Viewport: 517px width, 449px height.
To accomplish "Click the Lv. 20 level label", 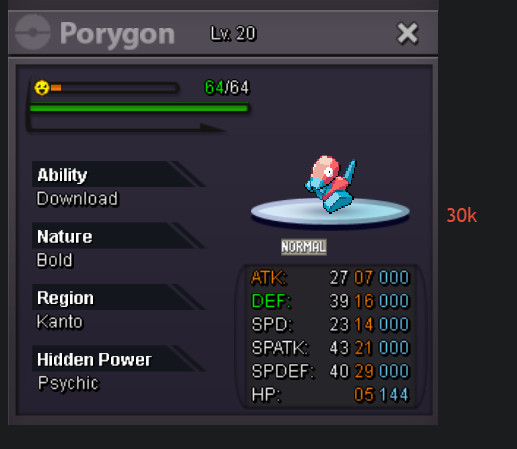I will (233, 33).
